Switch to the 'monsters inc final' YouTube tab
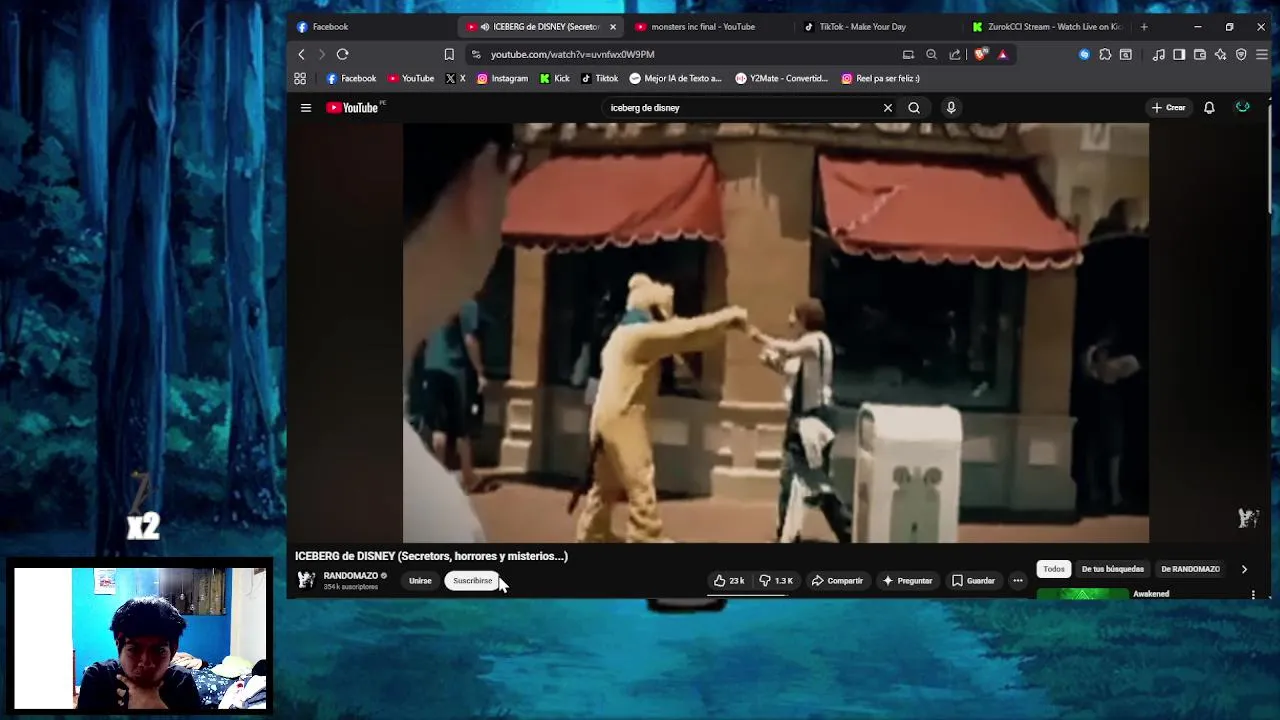 (x=709, y=27)
